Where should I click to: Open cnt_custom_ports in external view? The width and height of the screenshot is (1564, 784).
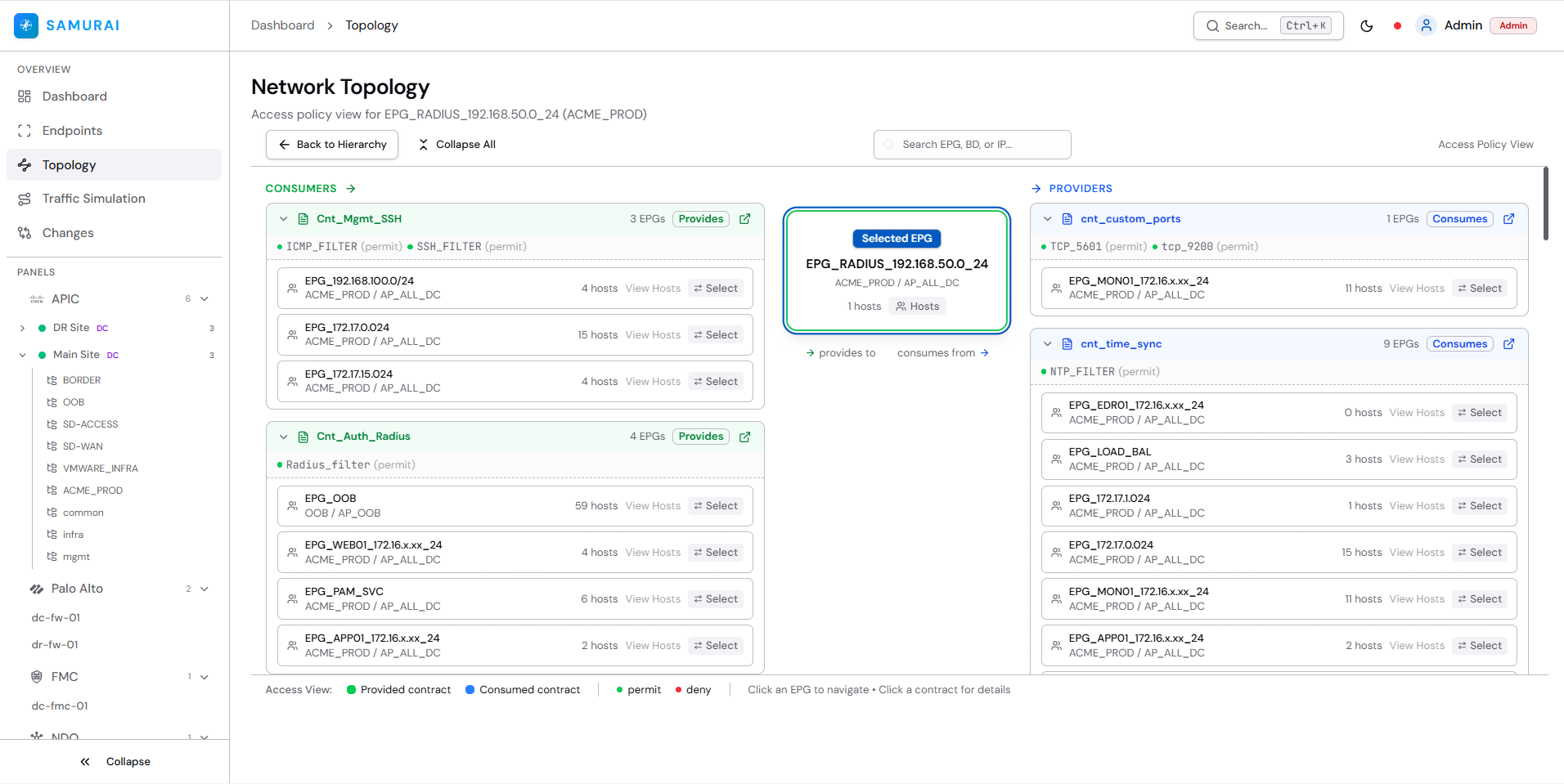(x=1508, y=218)
